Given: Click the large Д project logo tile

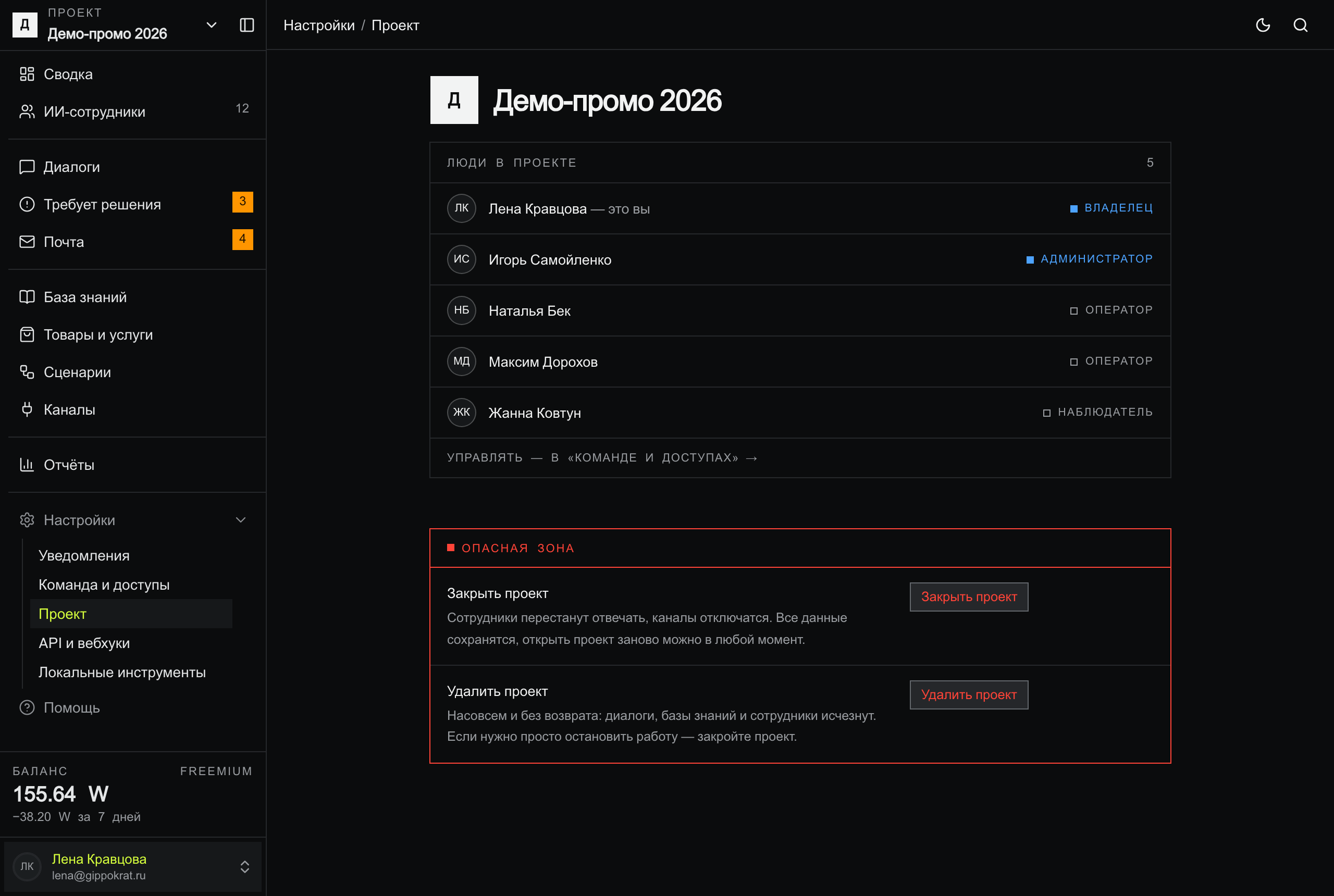Looking at the screenshot, I should [x=454, y=100].
